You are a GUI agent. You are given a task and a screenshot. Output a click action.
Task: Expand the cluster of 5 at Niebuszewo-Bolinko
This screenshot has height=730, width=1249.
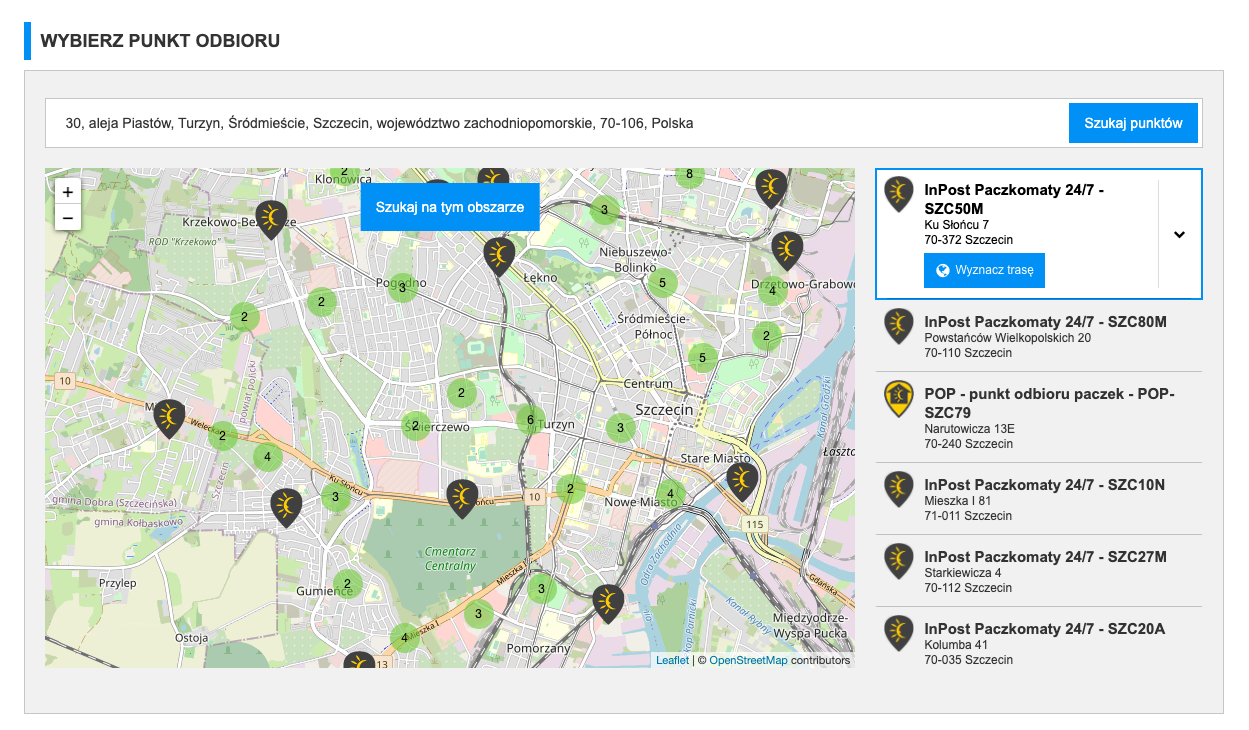click(660, 283)
